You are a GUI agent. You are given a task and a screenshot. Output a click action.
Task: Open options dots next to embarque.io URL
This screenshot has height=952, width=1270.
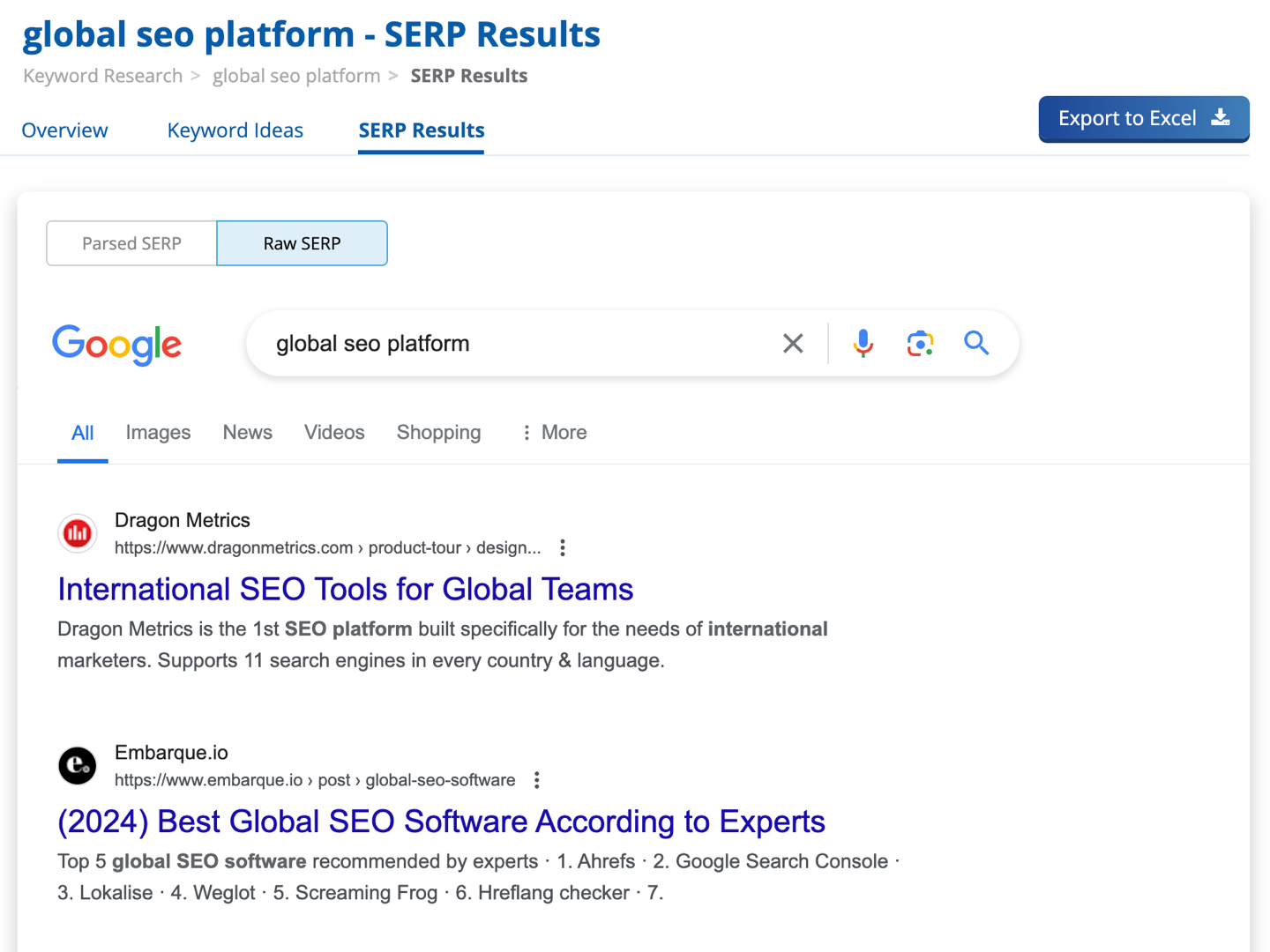537,780
